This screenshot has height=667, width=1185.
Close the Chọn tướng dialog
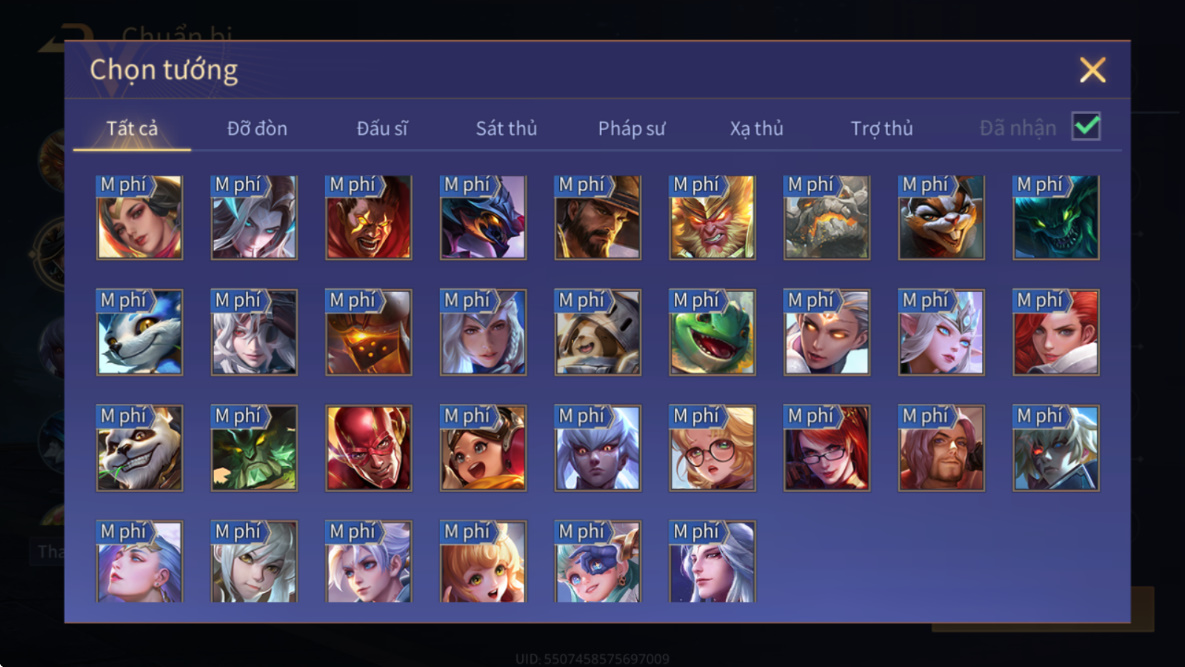1092,70
